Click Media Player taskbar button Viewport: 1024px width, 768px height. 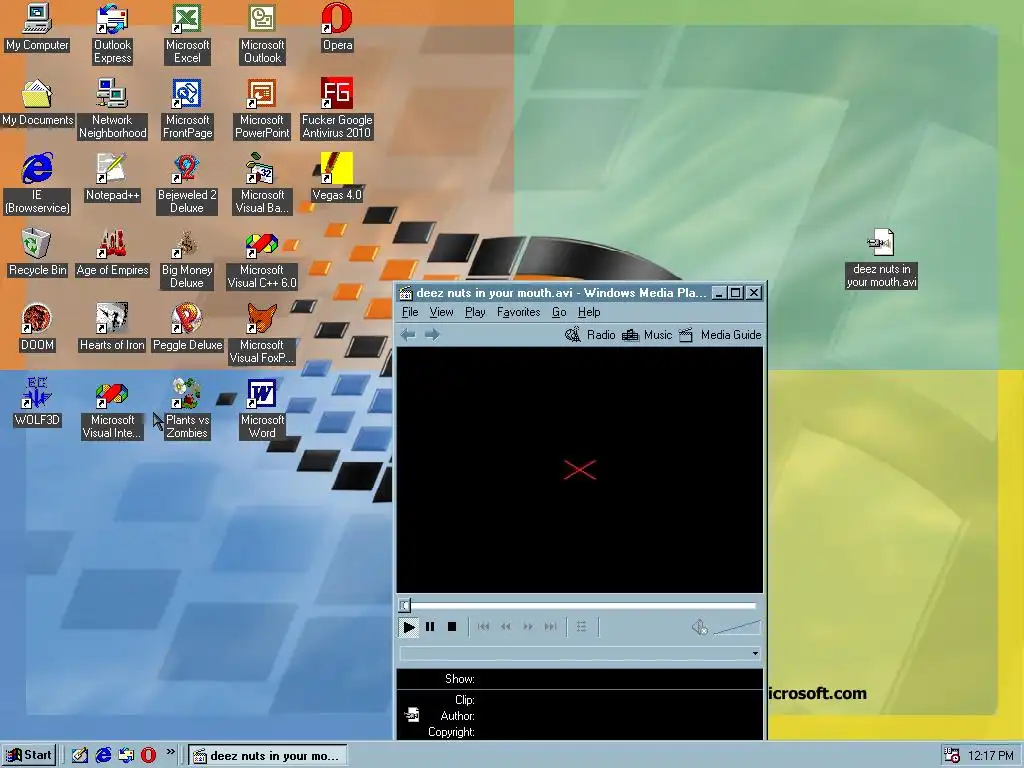[267, 756]
